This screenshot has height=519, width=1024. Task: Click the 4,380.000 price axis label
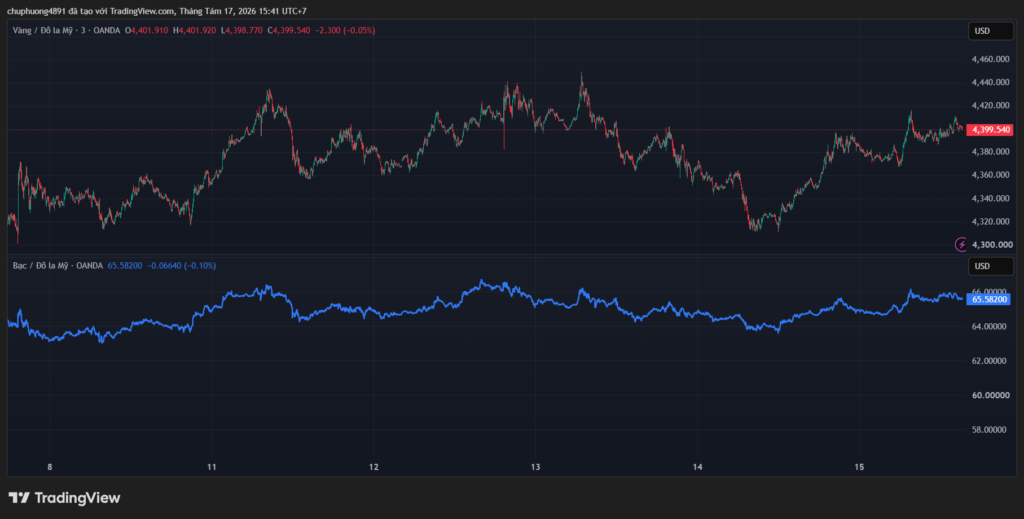[x=991, y=152]
